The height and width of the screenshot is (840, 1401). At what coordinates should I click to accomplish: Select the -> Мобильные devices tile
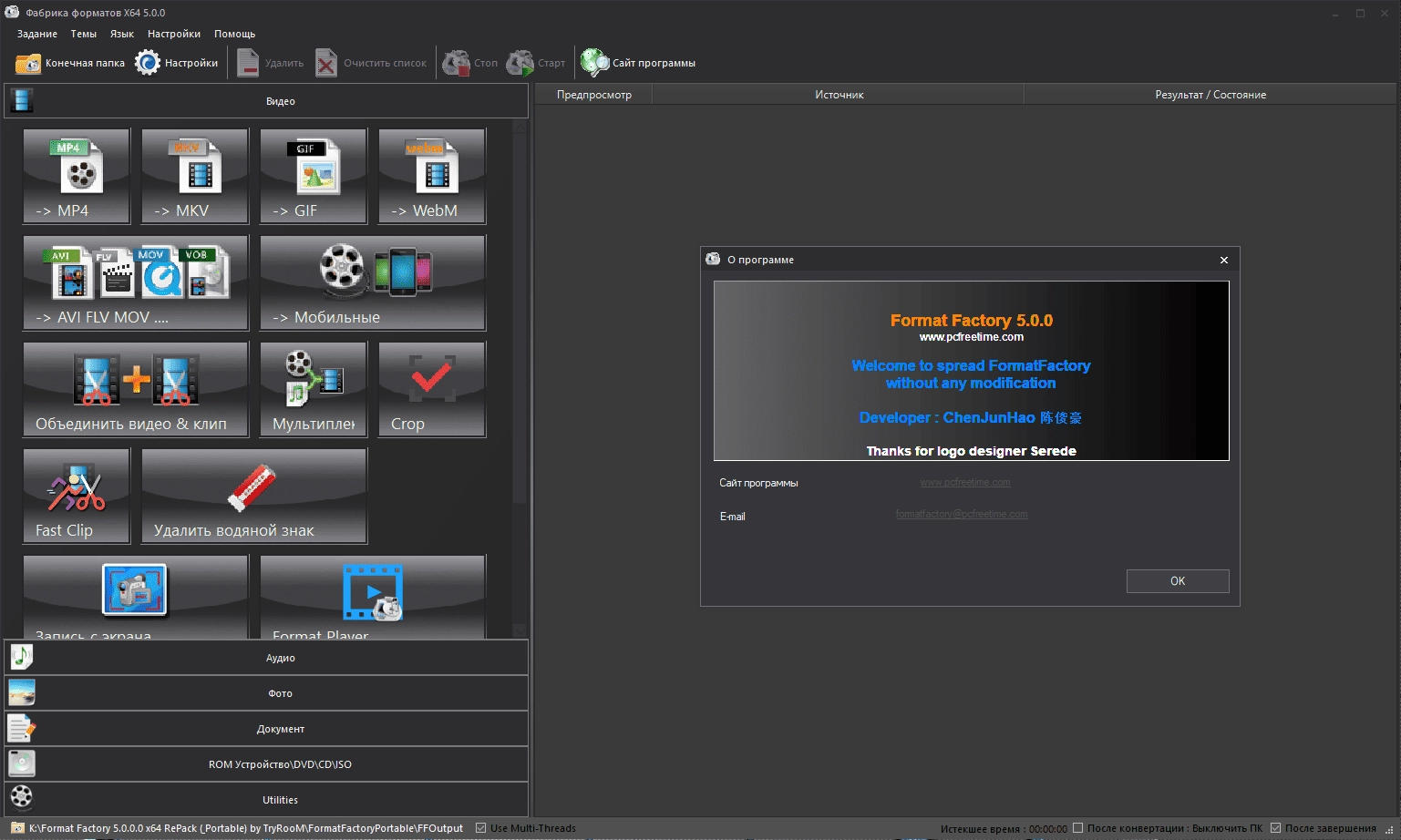pos(373,282)
